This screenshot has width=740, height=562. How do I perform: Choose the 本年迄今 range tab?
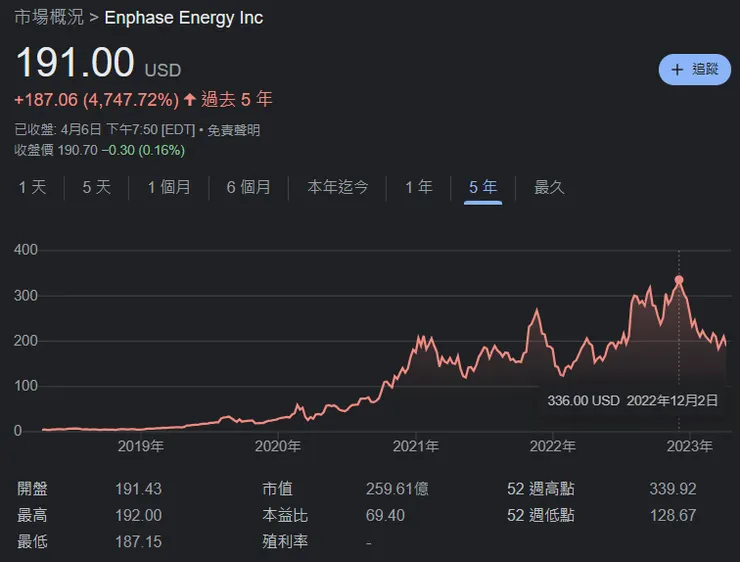337,187
